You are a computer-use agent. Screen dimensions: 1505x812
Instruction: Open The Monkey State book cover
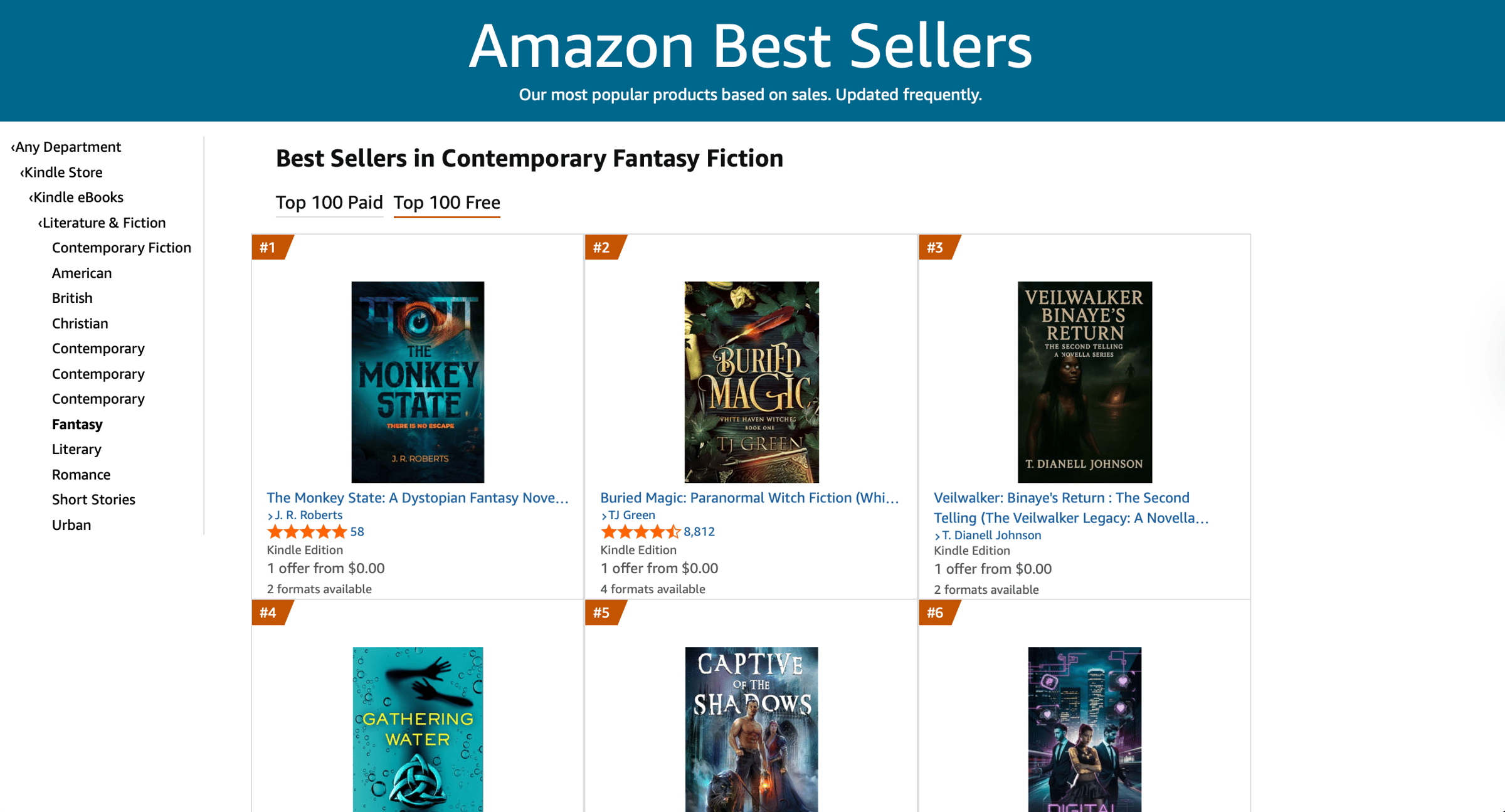[418, 382]
